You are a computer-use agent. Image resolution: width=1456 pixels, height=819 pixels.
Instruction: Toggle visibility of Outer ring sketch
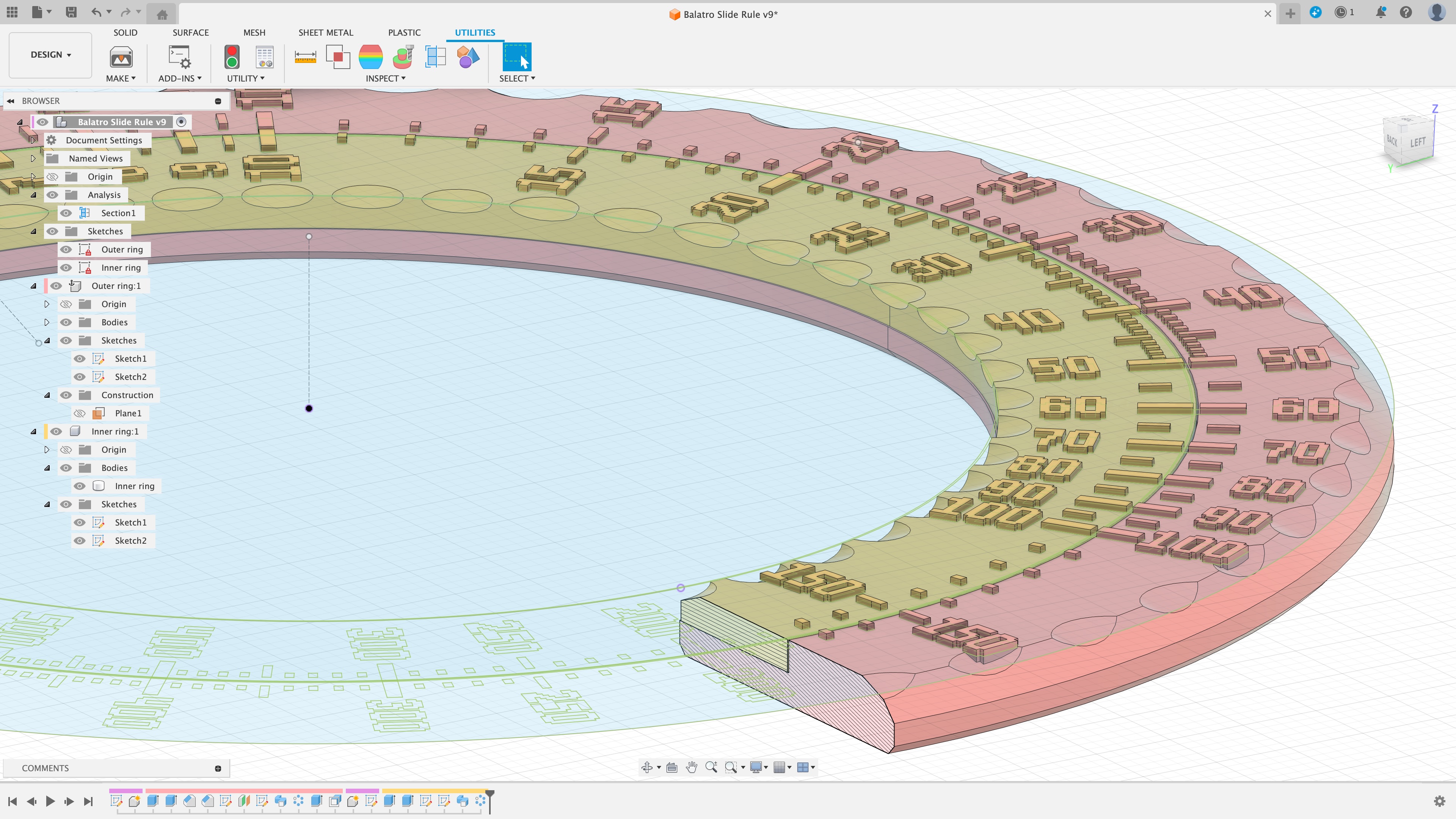66,249
